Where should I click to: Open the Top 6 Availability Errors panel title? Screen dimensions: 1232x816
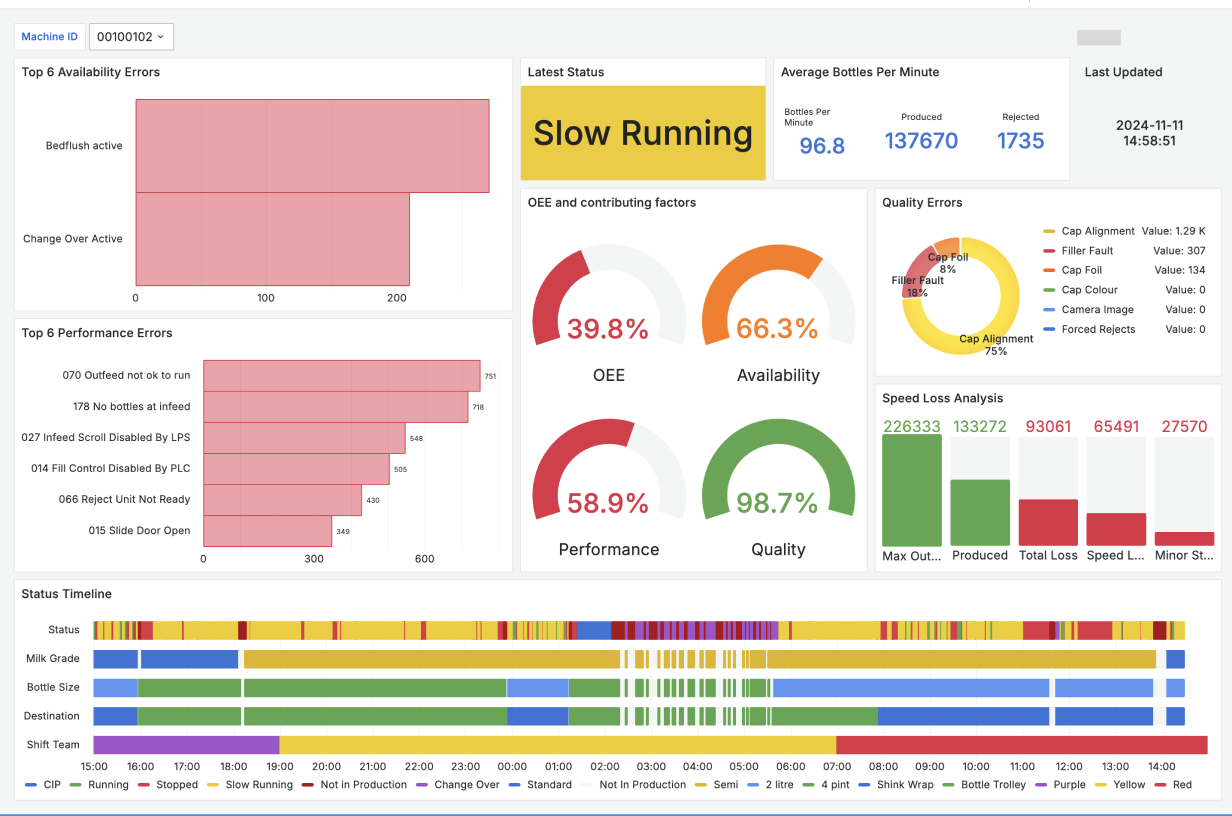click(x=91, y=72)
